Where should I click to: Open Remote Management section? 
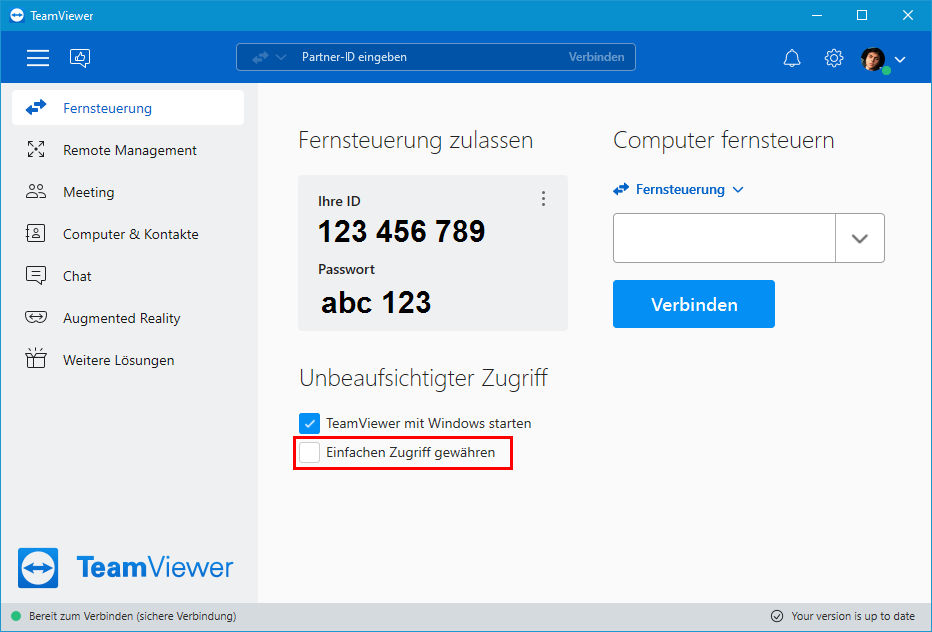point(128,150)
